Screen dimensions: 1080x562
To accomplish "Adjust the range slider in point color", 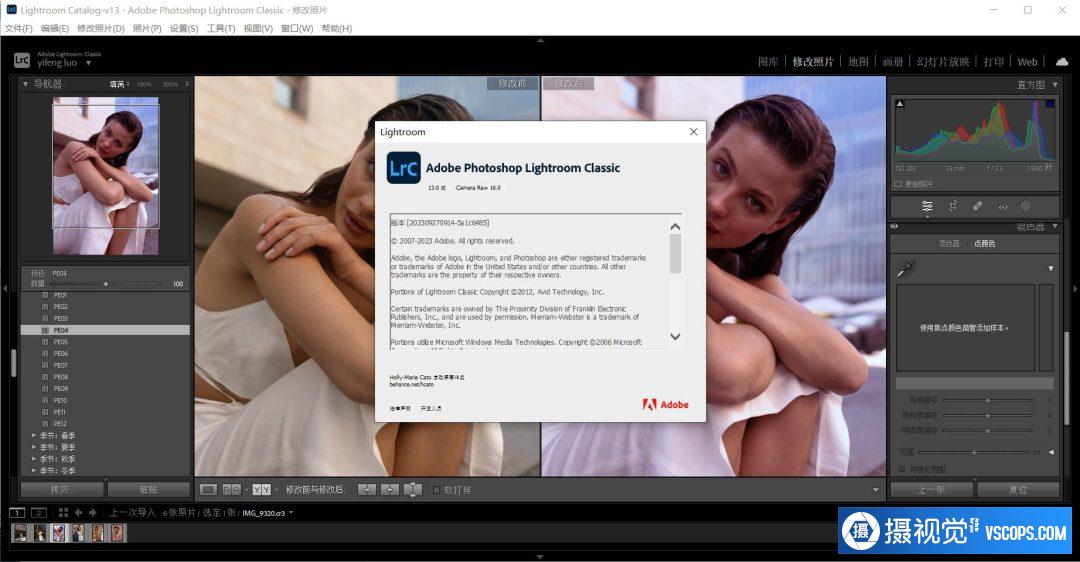I will (x=974, y=452).
